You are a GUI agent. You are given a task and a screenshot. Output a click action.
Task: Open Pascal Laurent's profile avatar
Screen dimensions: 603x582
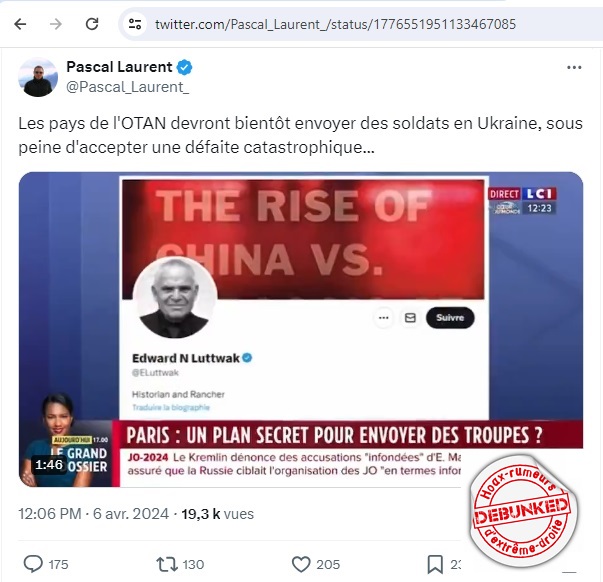coord(38,77)
